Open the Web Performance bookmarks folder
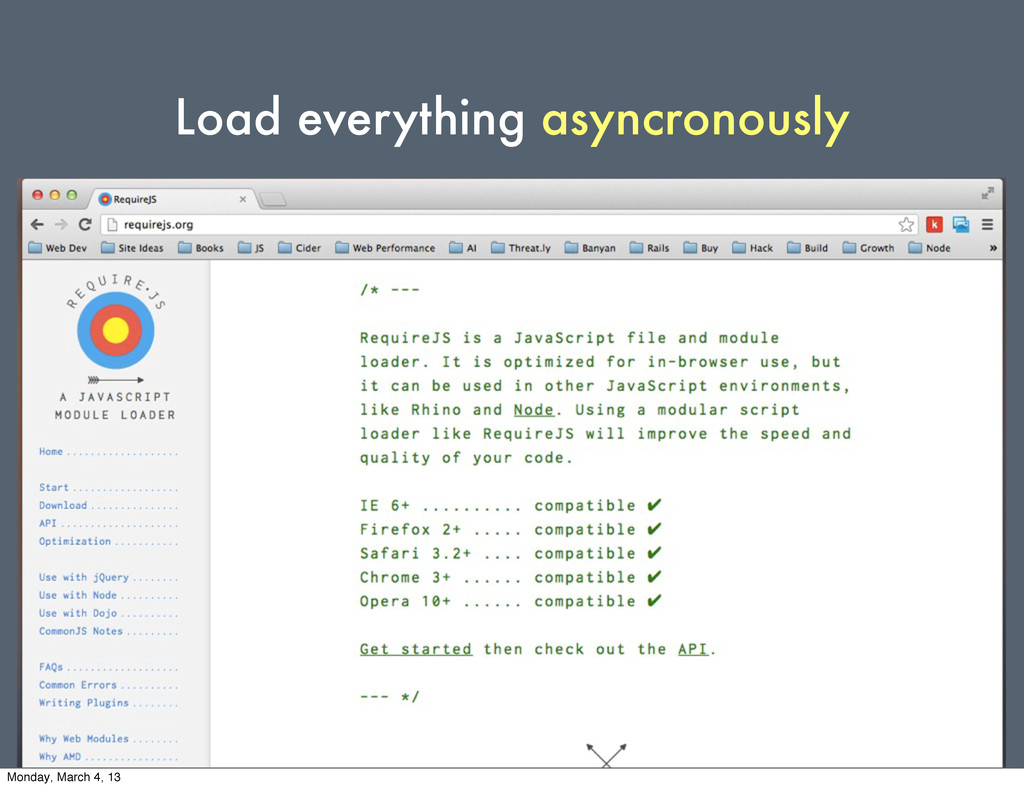The width and height of the screenshot is (1024, 788). point(385,248)
